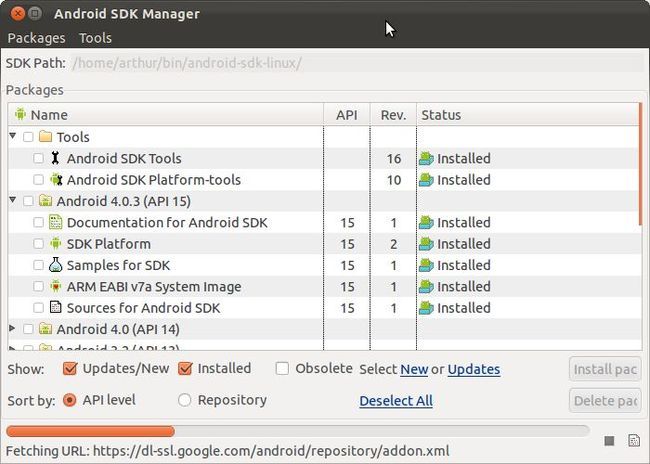The width and height of the screenshot is (650, 464).
Task: Open the Packages menu
Action: click(36, 38)
